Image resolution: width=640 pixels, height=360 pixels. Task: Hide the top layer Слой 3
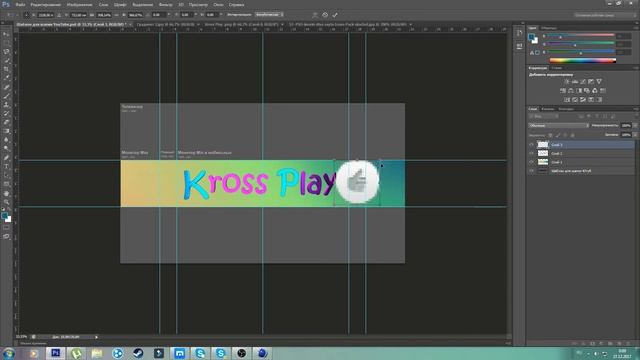coord(531,144)
